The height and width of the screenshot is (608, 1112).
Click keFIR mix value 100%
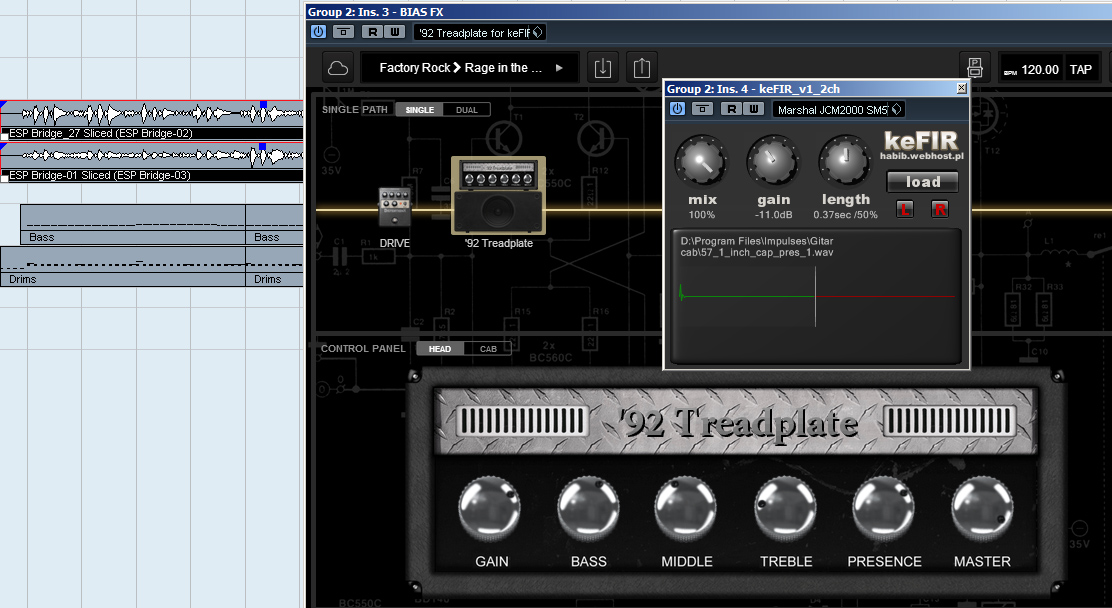(701, 215)
